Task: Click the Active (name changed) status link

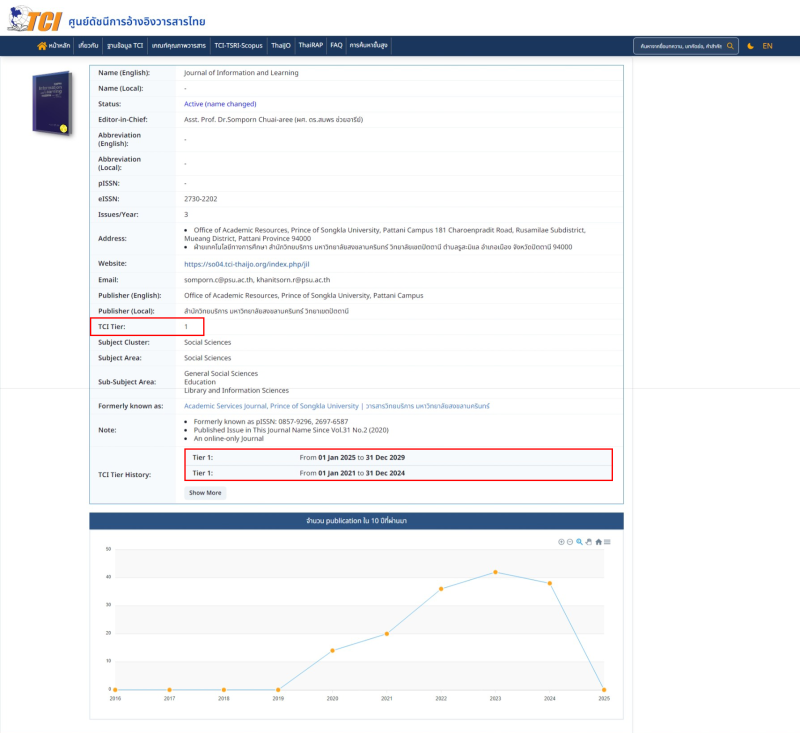Action: (x=220, y=104)
